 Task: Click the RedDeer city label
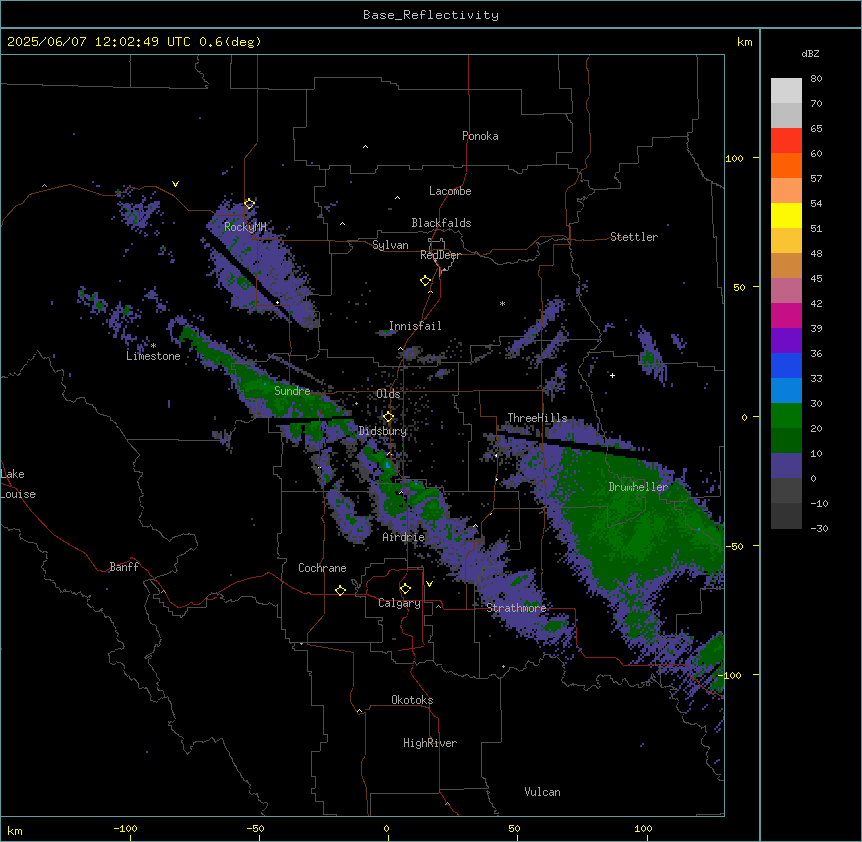coord(440,255)
